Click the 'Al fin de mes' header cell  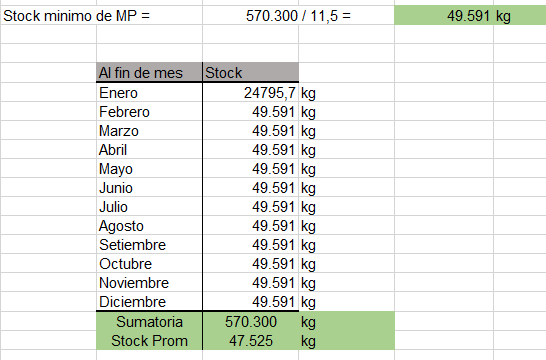(x=149, y=72)
